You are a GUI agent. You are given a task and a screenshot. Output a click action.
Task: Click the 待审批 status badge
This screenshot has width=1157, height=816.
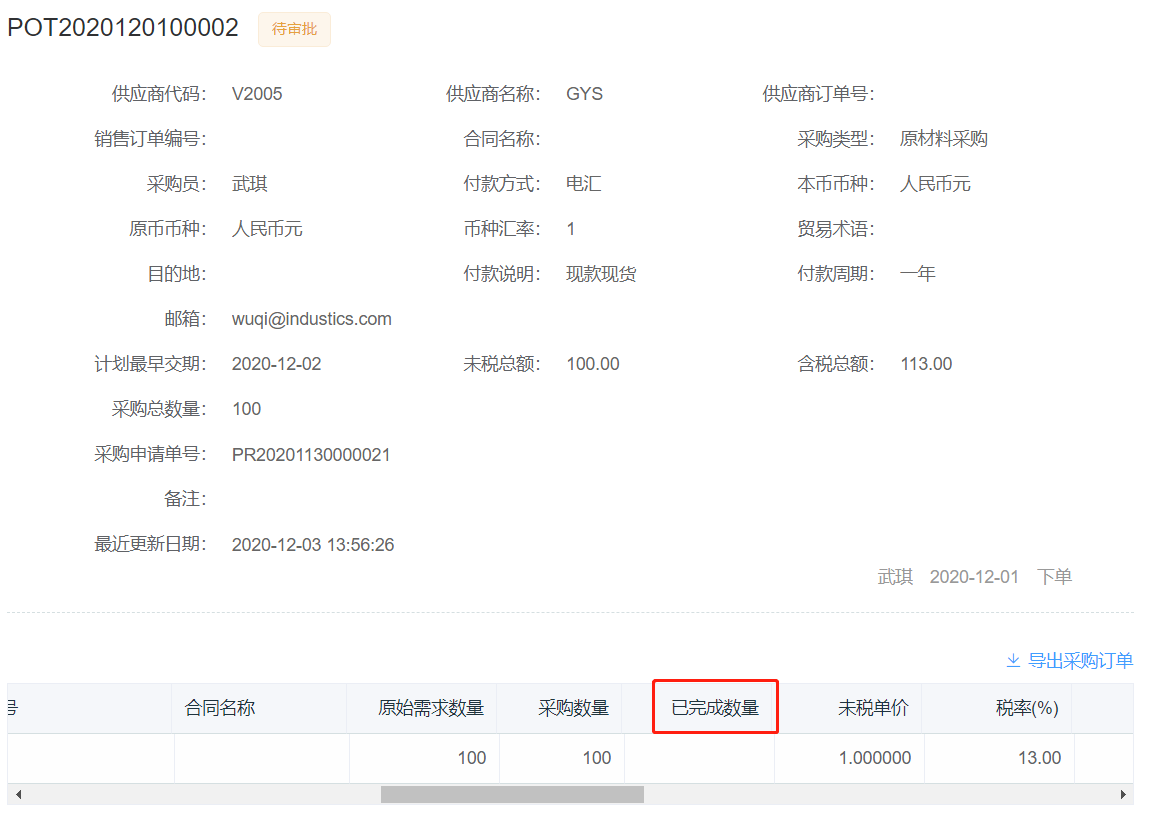pyautogui.click(x=294, y=30)
